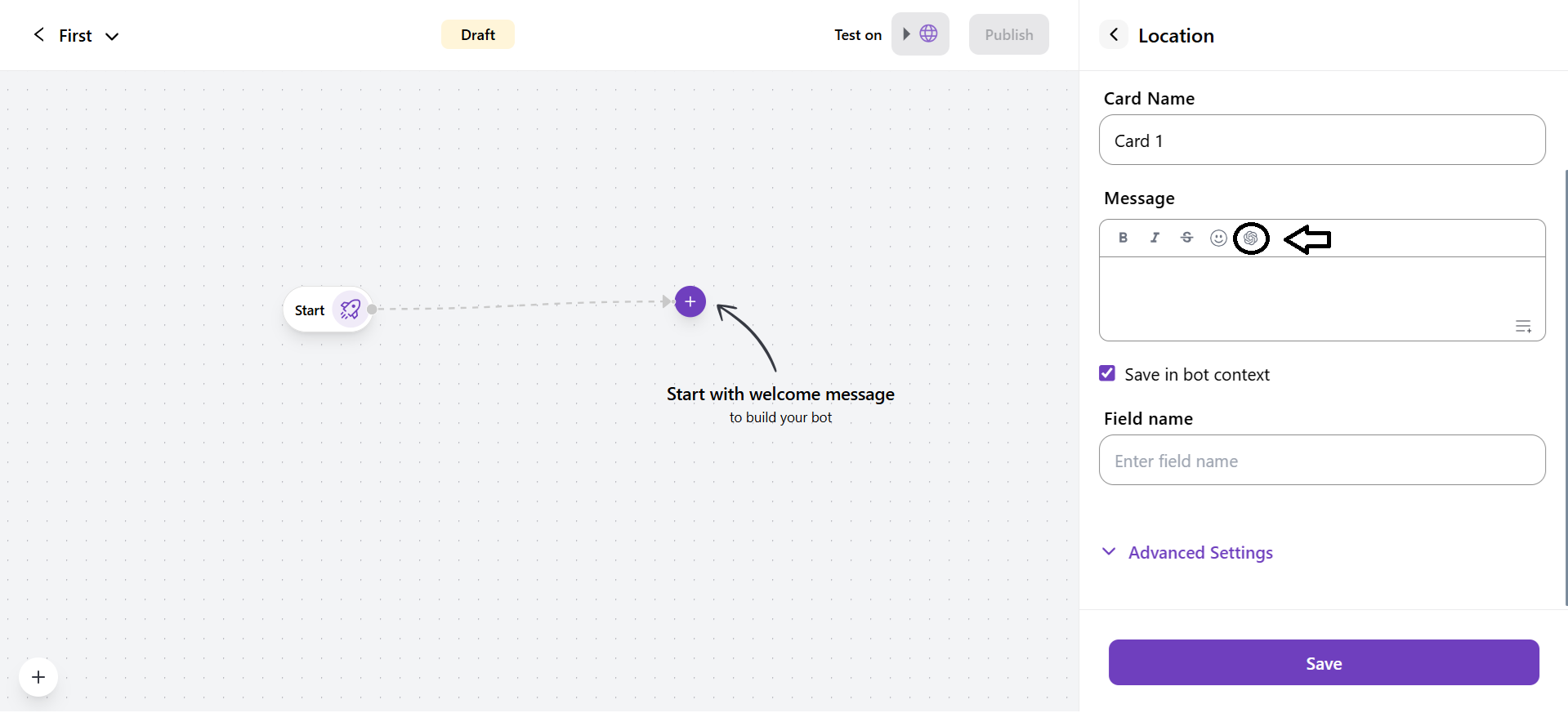Open the emoji picker

[x=1218, y=238]
